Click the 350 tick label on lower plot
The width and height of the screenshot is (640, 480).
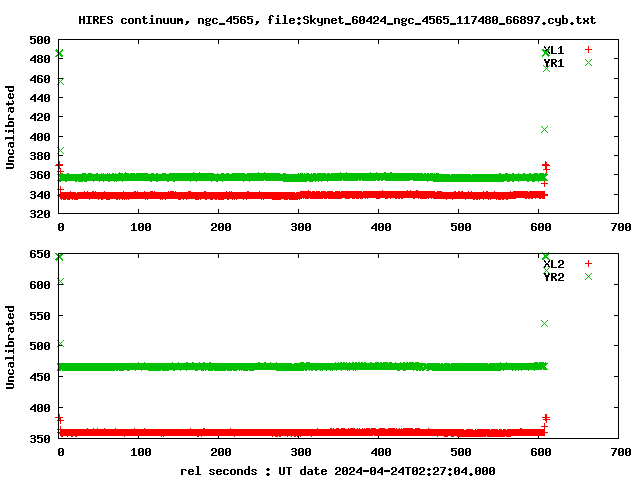tap(40, 439)
